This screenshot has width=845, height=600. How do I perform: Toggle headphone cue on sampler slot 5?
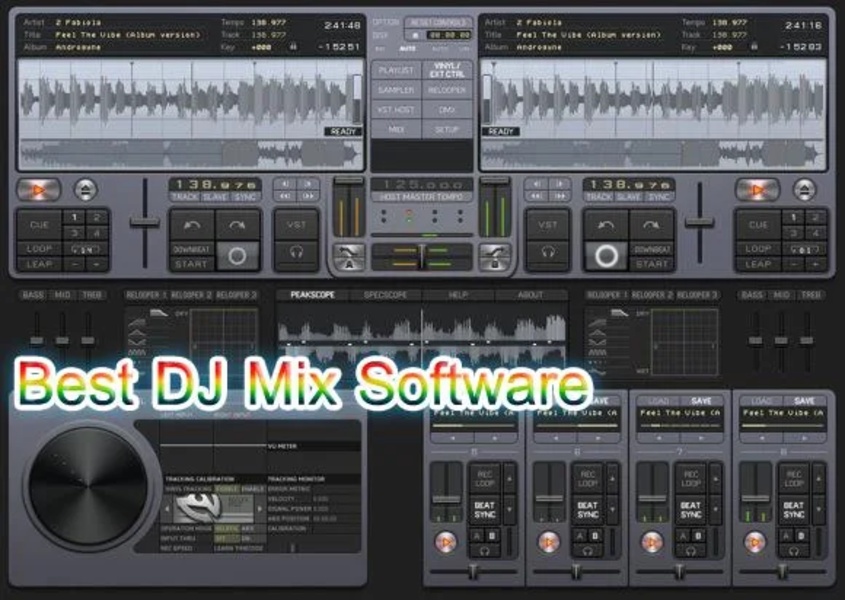[x=484, y=551]
